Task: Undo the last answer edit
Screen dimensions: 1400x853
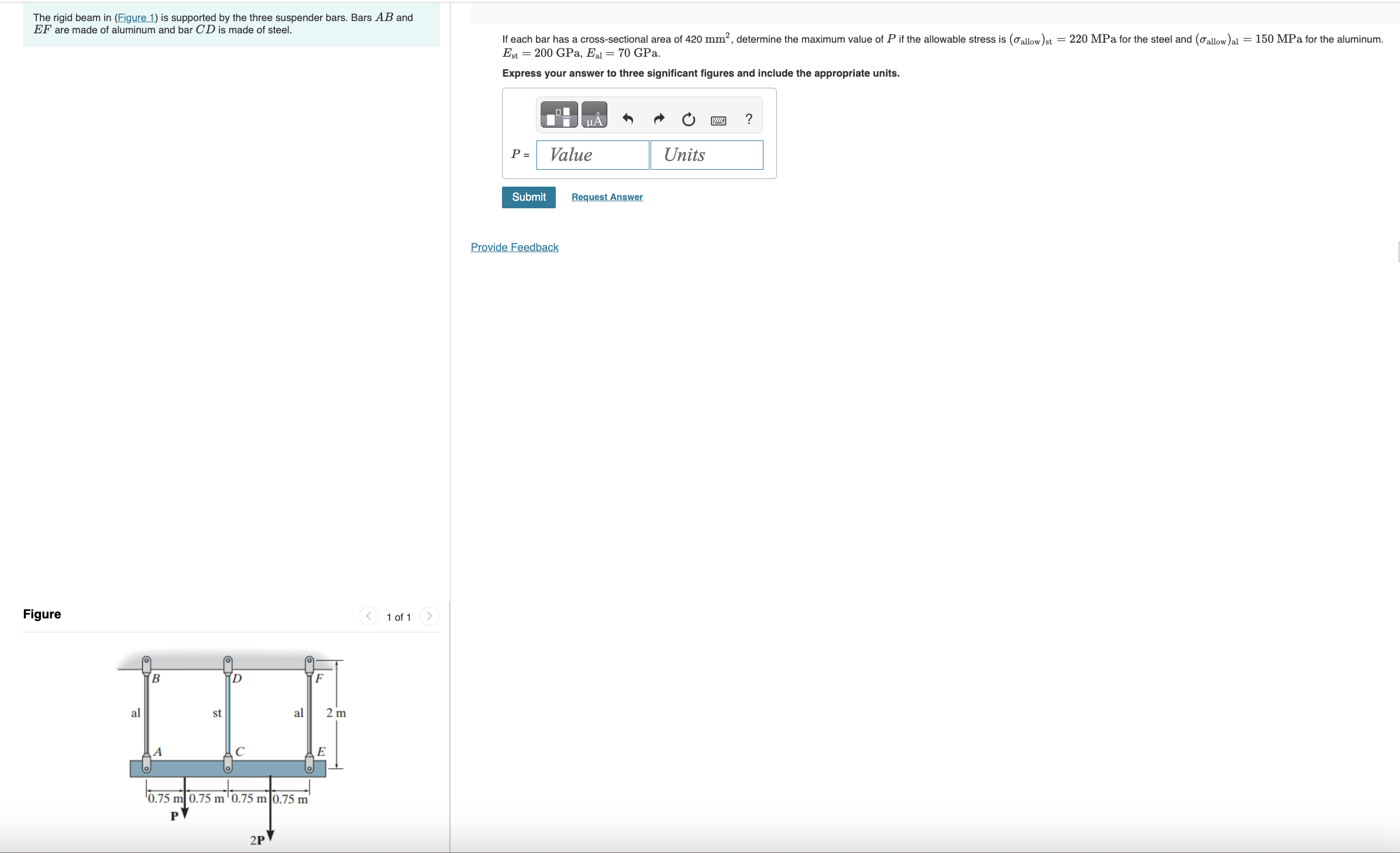Action: point(628,119)
